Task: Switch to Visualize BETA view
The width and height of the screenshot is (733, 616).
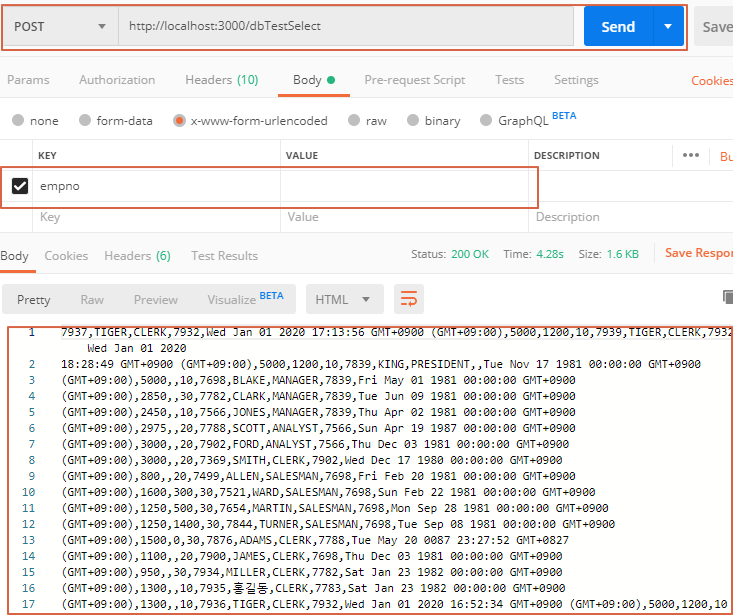Action: [245, 299]
